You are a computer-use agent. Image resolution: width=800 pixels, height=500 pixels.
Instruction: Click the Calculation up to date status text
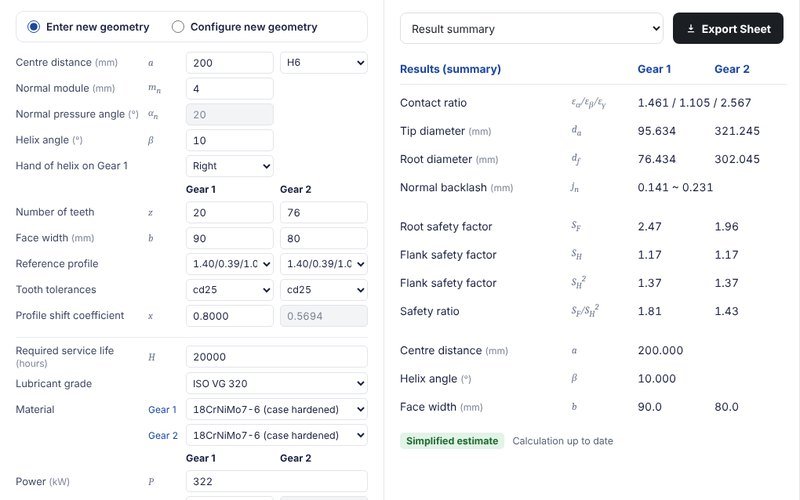pyautogui.click(x=563, y=441)
